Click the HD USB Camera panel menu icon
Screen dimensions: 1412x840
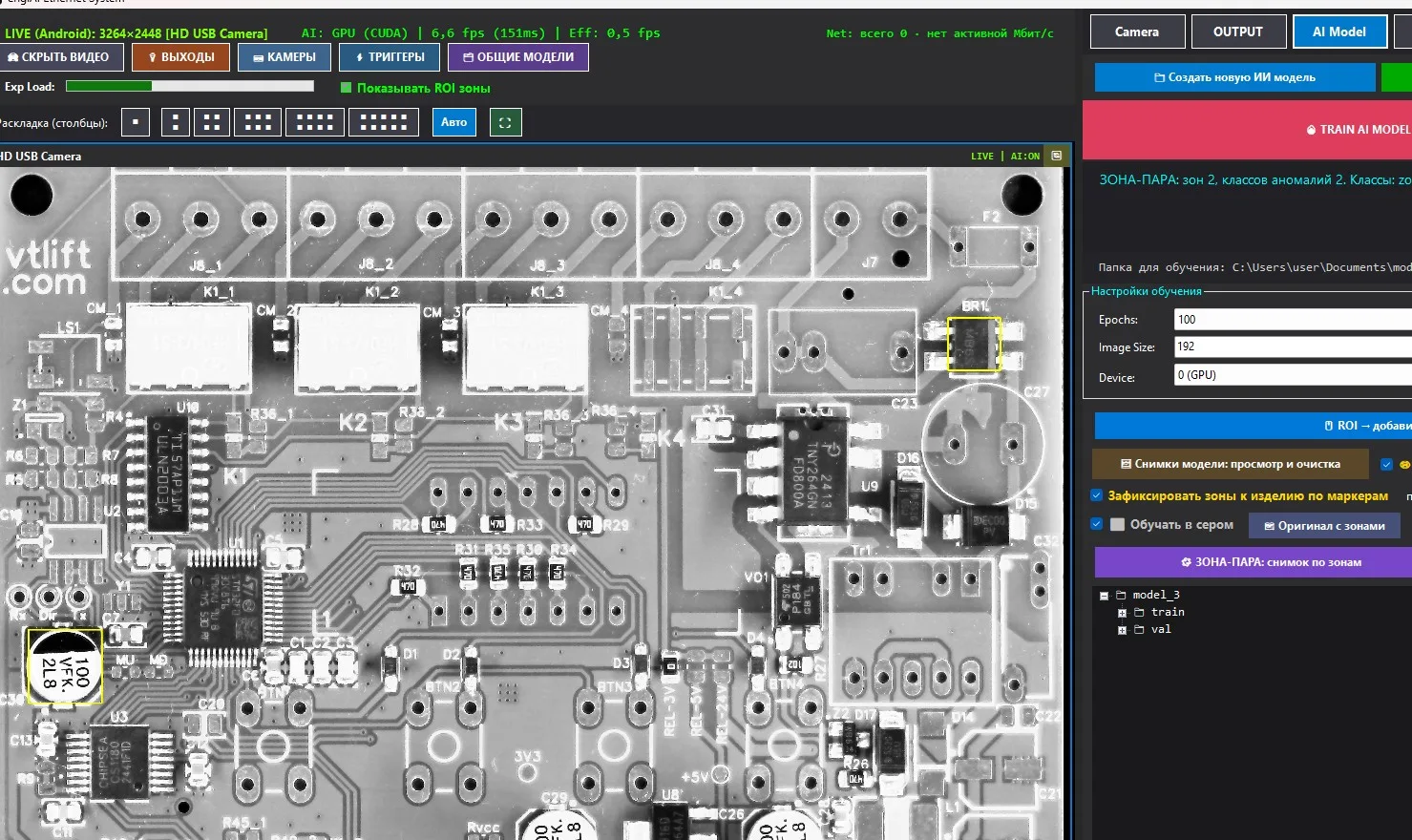coord(1057,156)
